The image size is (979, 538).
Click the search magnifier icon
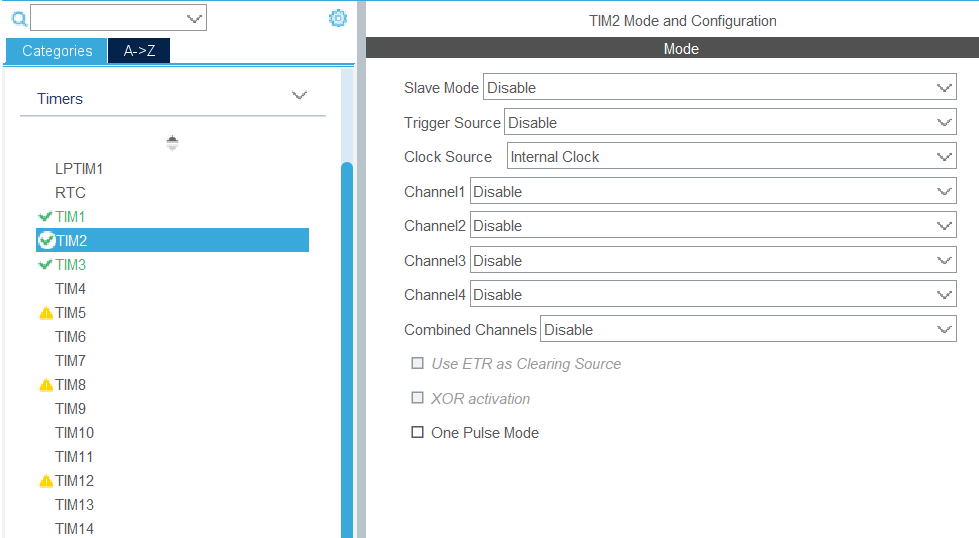[x=18, y=18]
